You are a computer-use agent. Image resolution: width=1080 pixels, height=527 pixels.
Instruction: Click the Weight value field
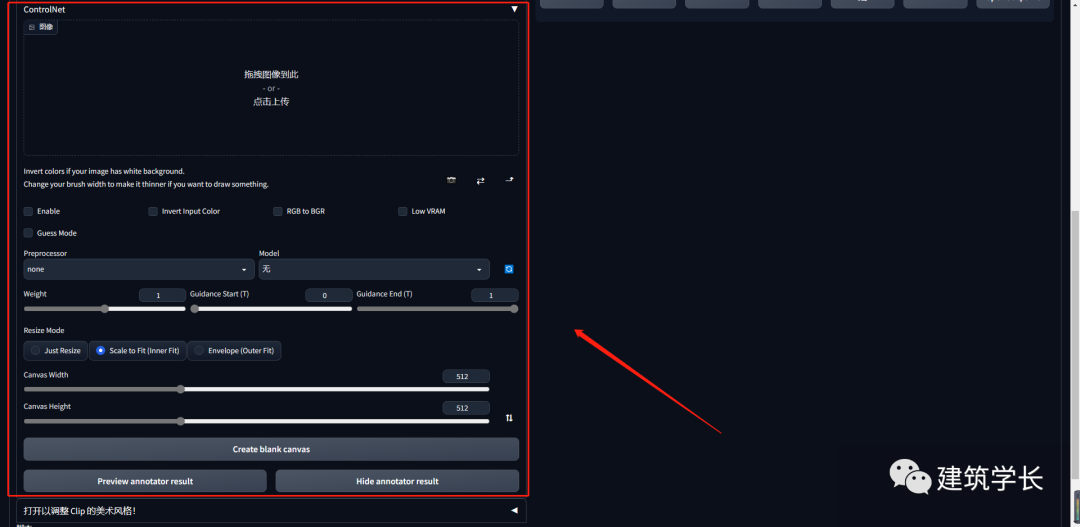(163, 296)
